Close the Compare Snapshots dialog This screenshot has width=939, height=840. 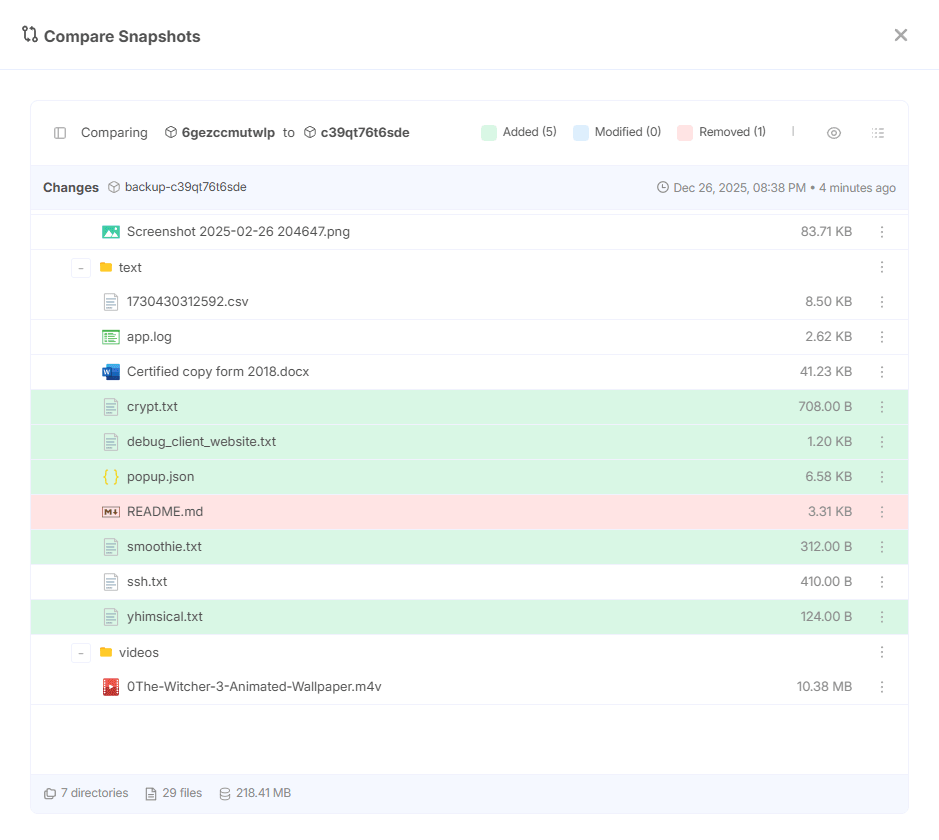coord(900,36)
